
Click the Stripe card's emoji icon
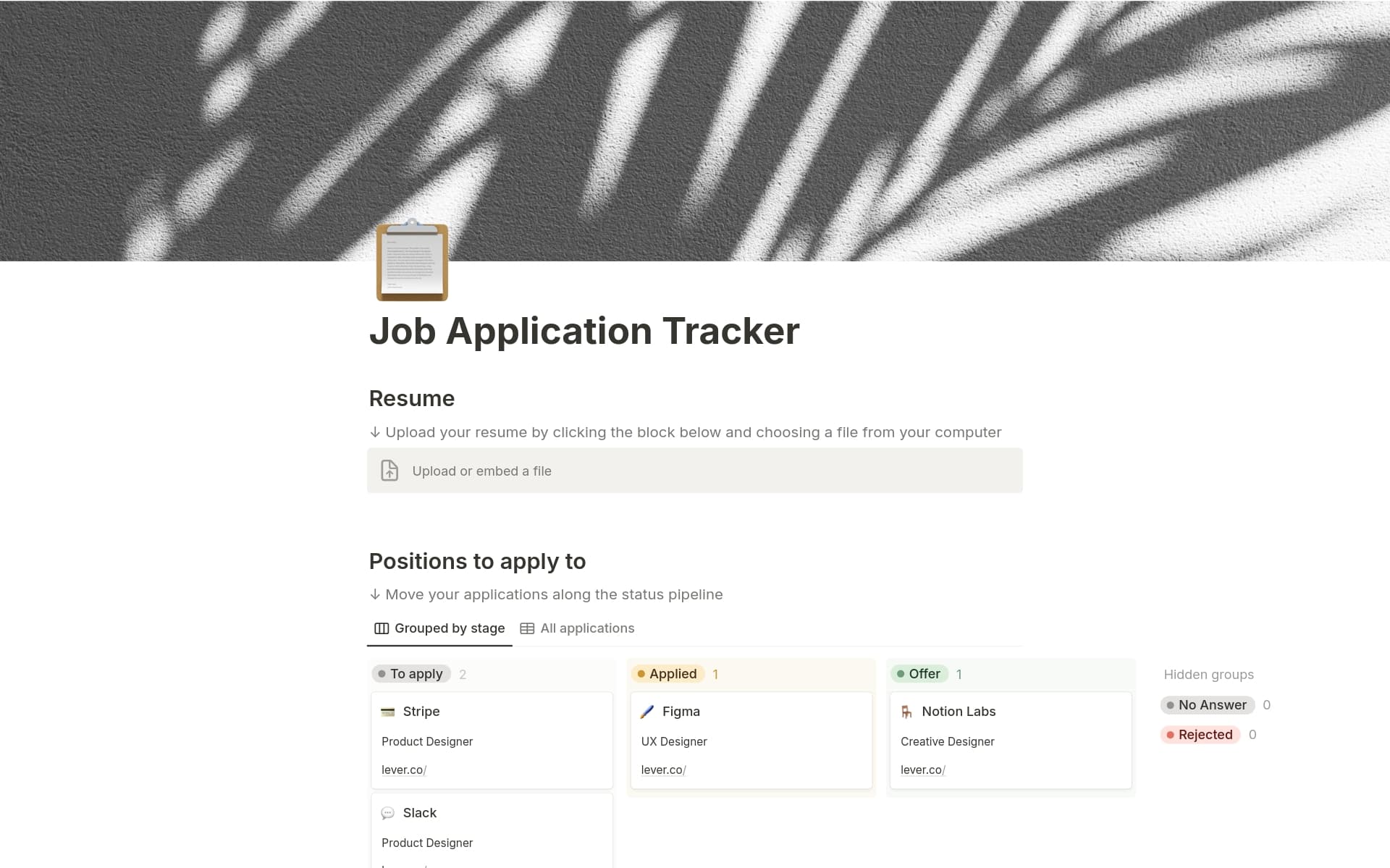coord(389,711)
